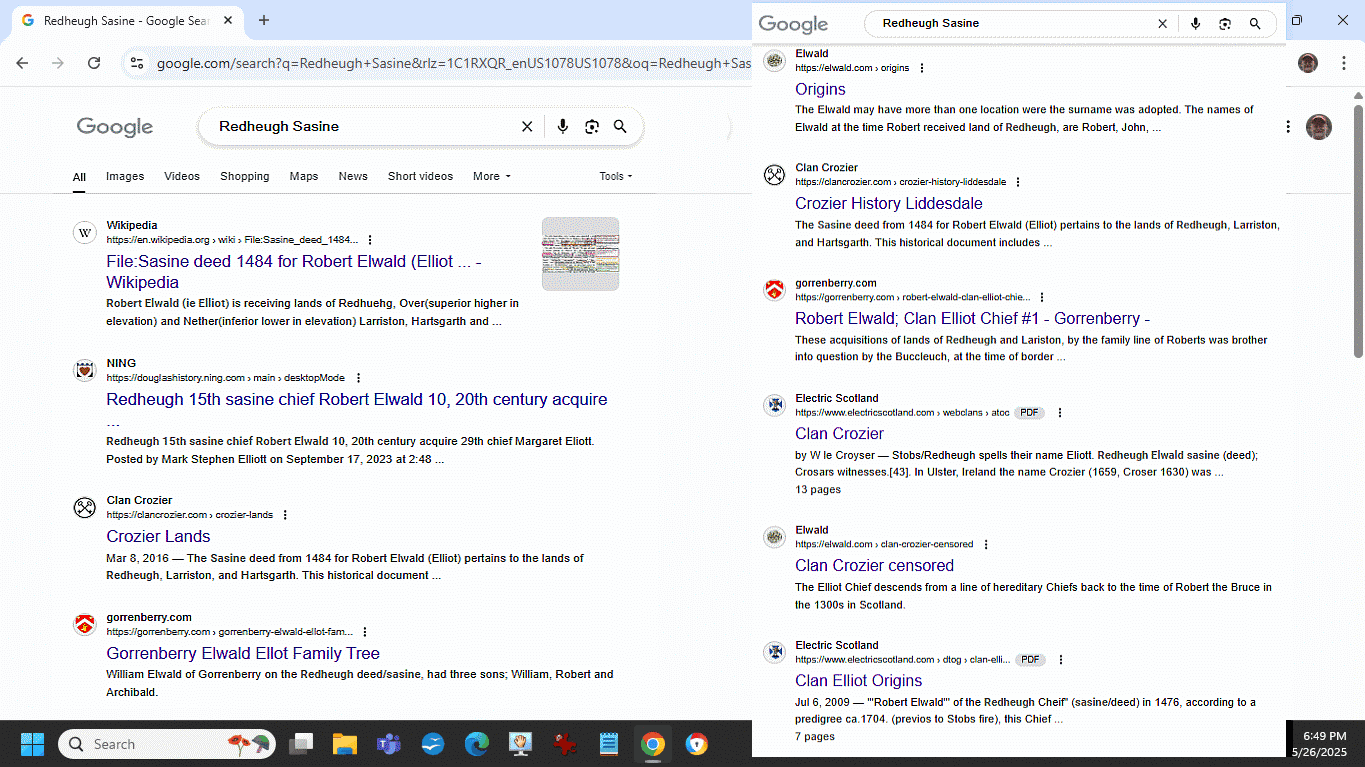
Task: Open Gorrenberry Elwald Ellot Family Tree result
Action: pos(243,653)
